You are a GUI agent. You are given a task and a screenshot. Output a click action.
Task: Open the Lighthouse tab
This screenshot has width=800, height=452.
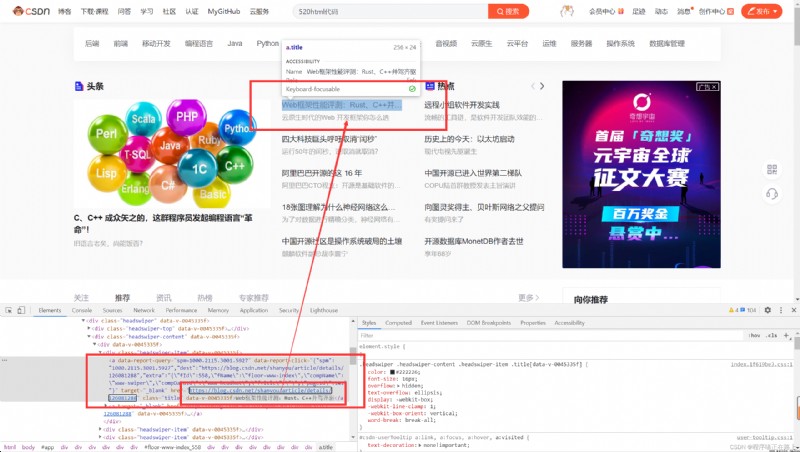(x=324, y=310)
